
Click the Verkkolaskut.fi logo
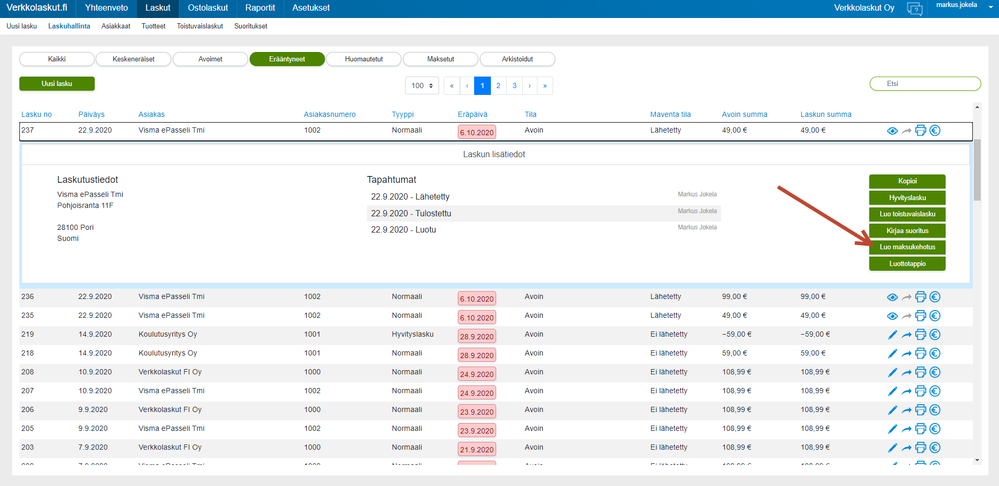pos(36,8)
